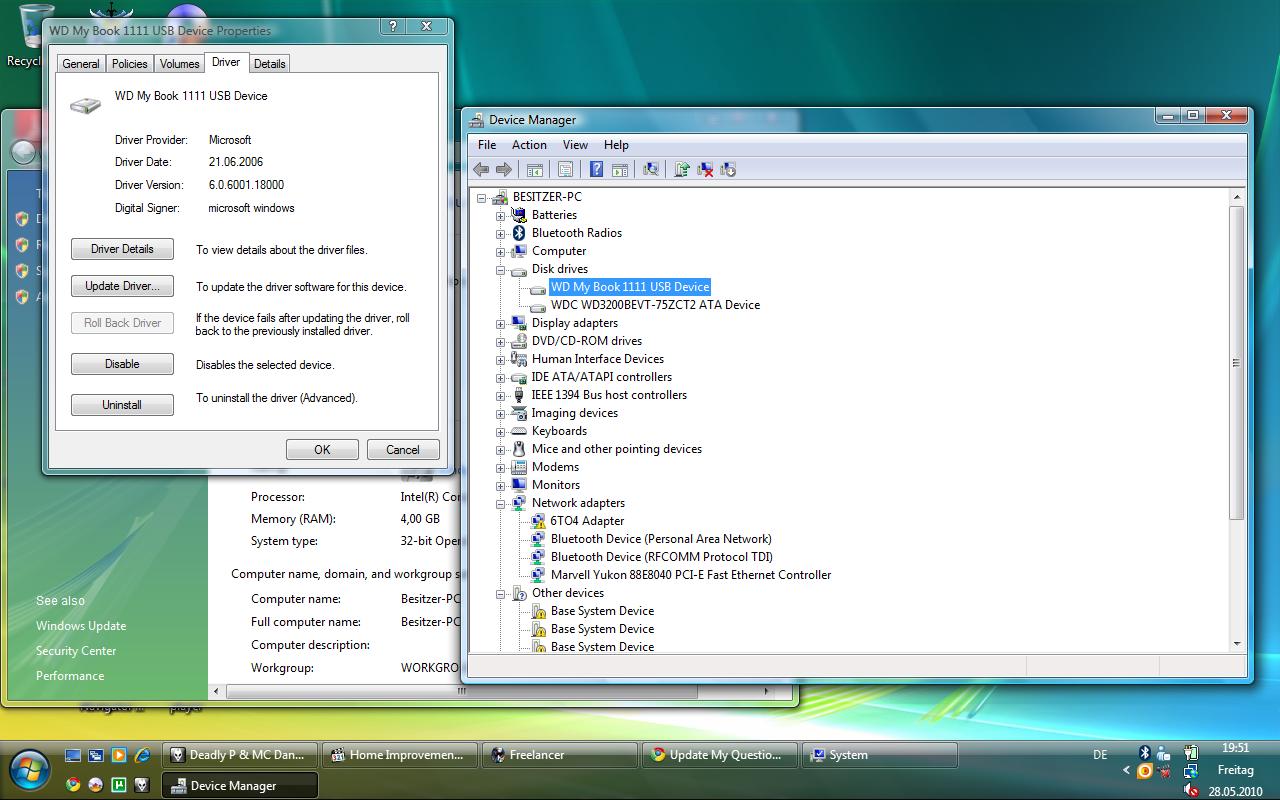Collapse the BESITZER-PC root node
This screenshot has width=1280, height=800.
point(481,197)
